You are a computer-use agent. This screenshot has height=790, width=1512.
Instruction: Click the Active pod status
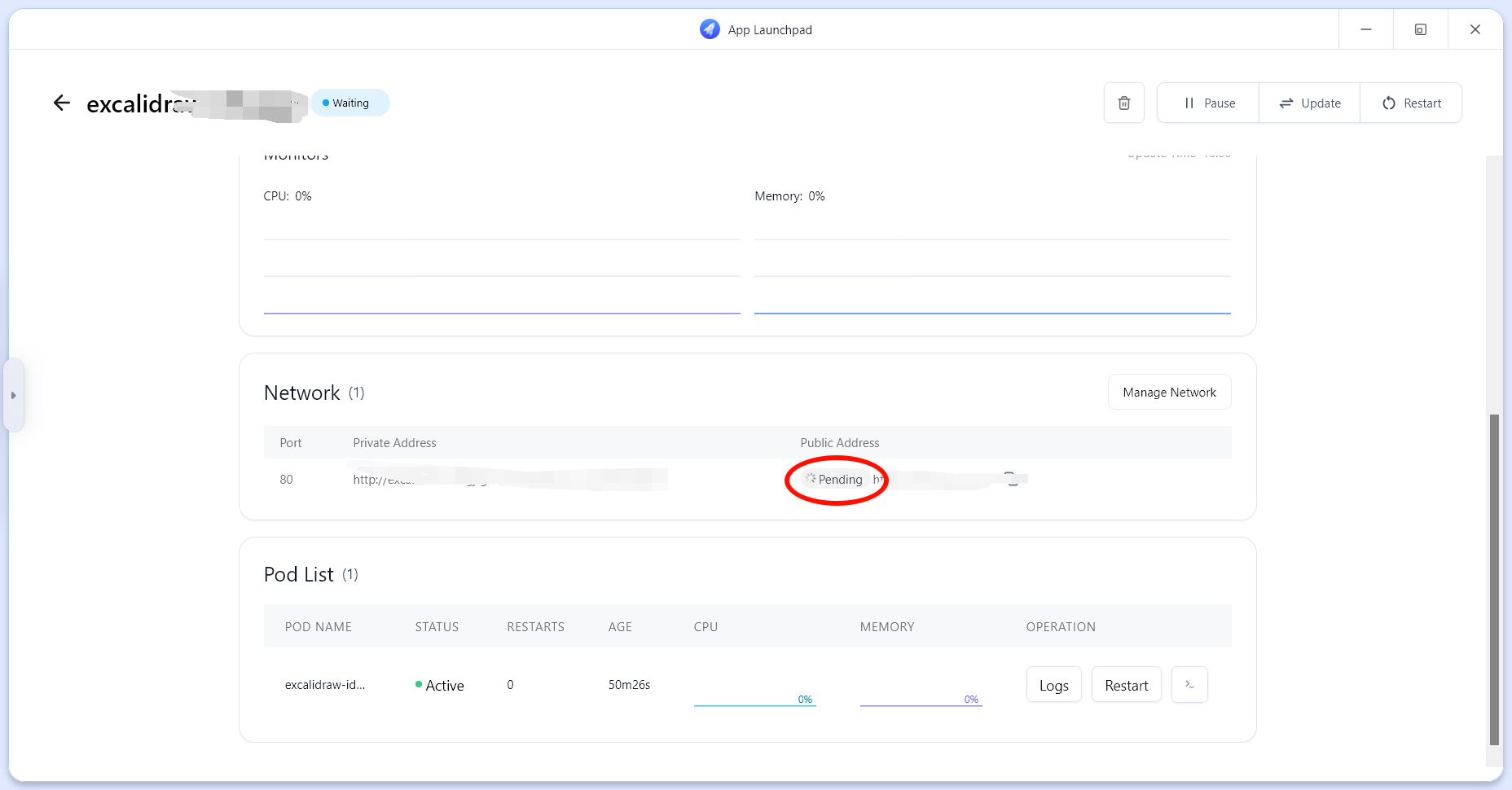(440, 685)
